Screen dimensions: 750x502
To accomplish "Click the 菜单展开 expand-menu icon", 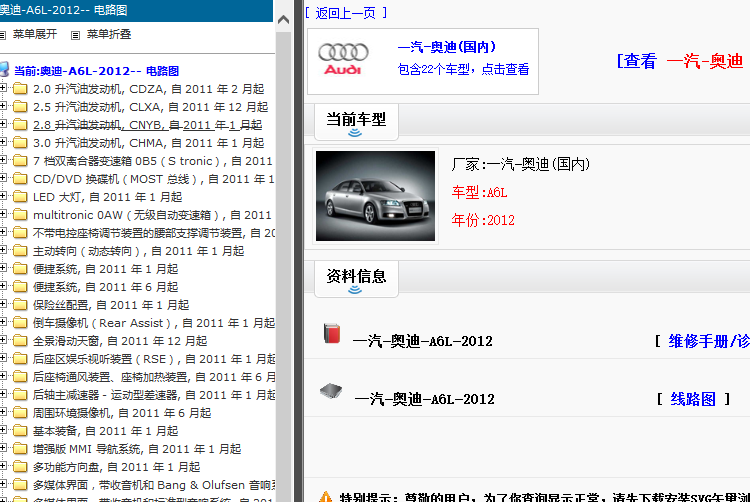I will 2,35.
